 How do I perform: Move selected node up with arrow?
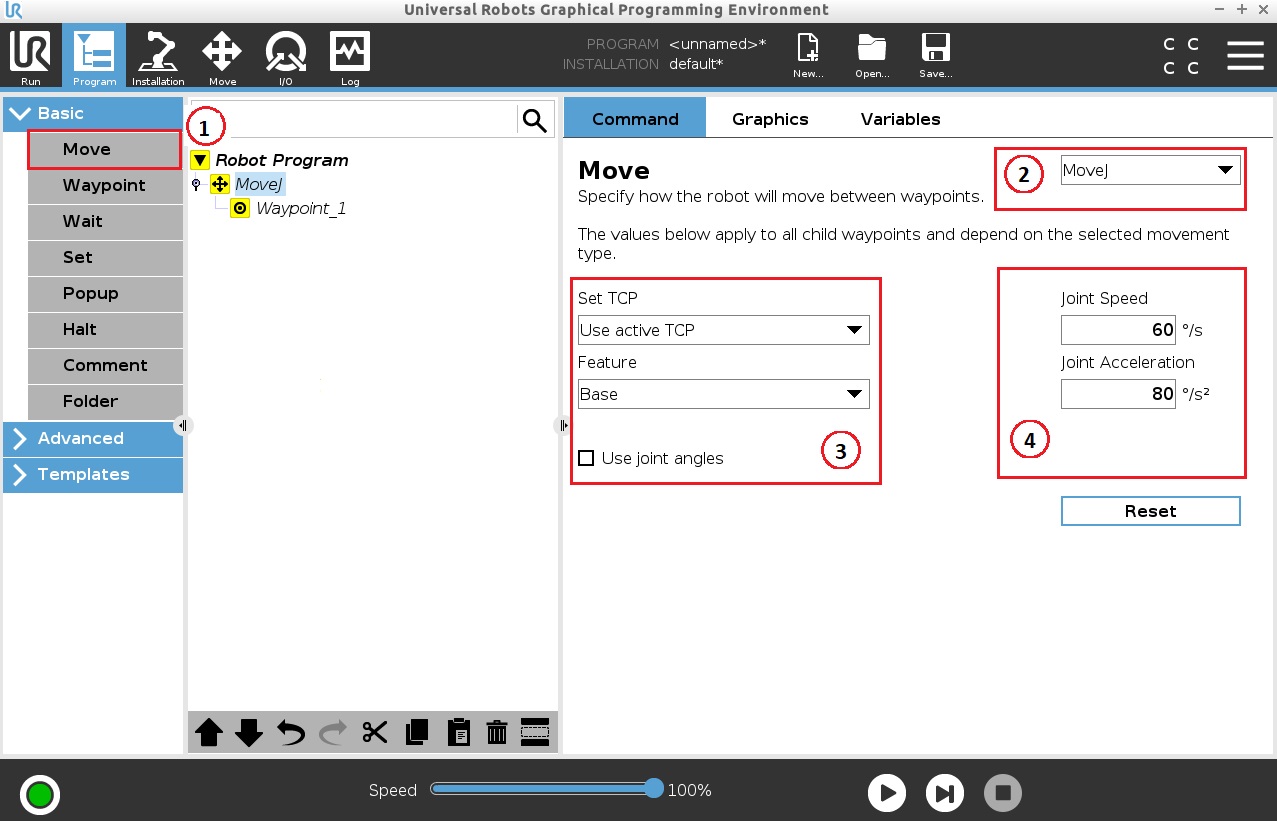coord(209,733)
